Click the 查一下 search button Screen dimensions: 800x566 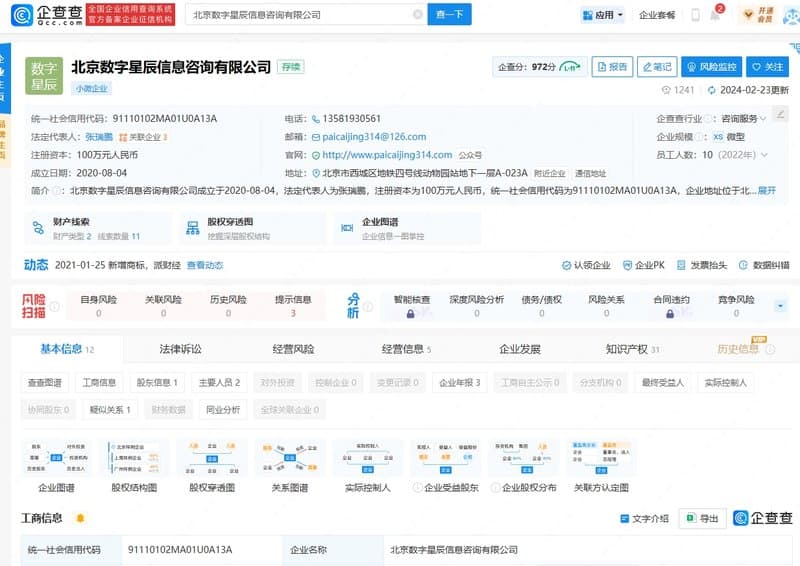(449, 14)
